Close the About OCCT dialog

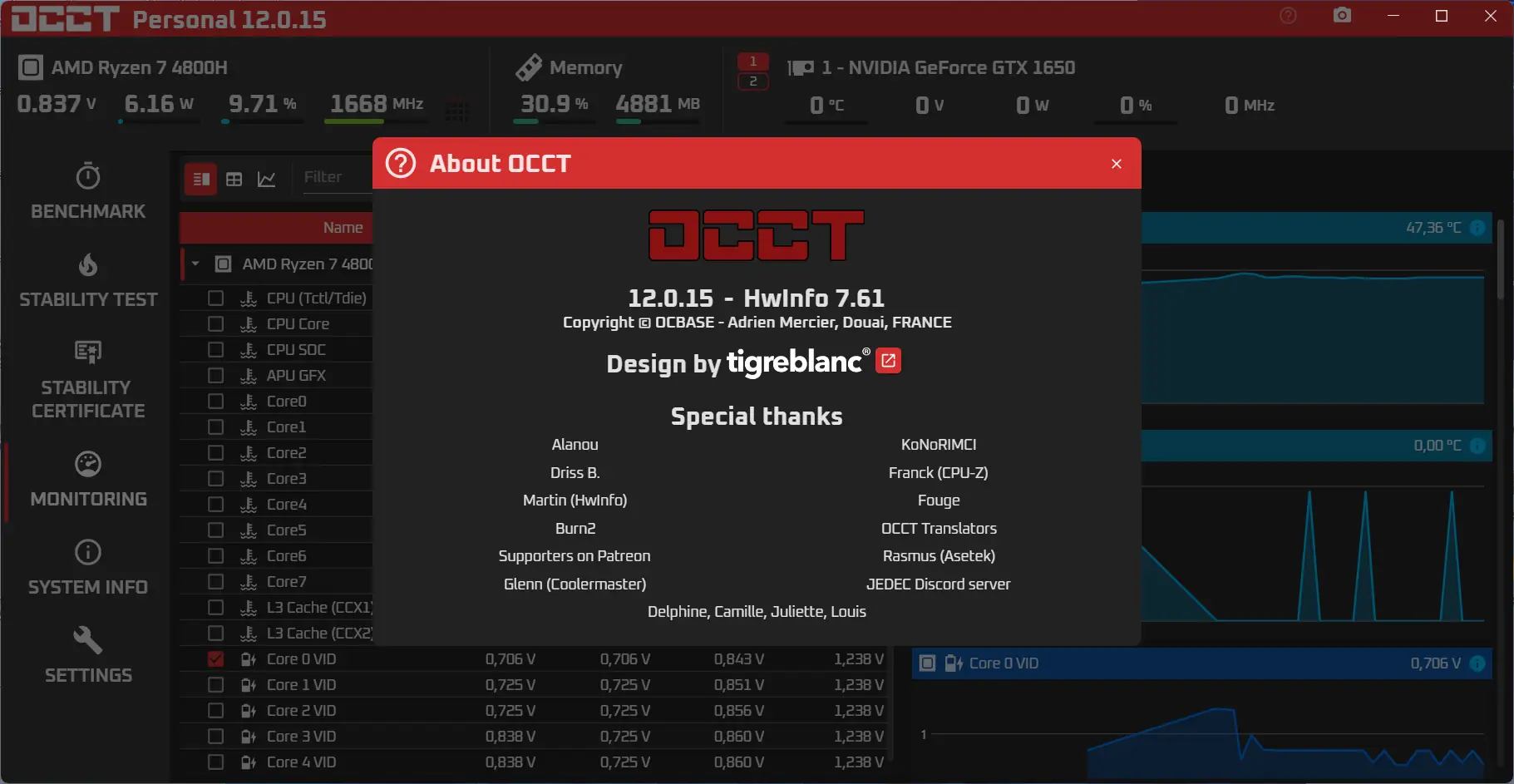[1117, 164]
